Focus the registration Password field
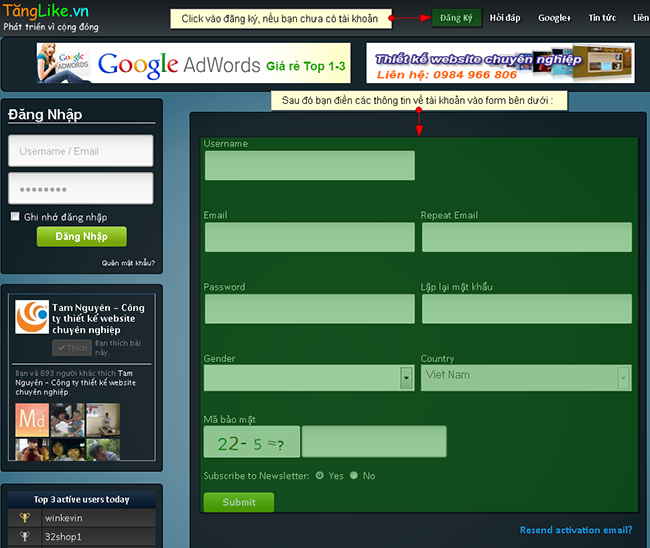The width and height of the screenshot is (650, 548). [310, 309]
